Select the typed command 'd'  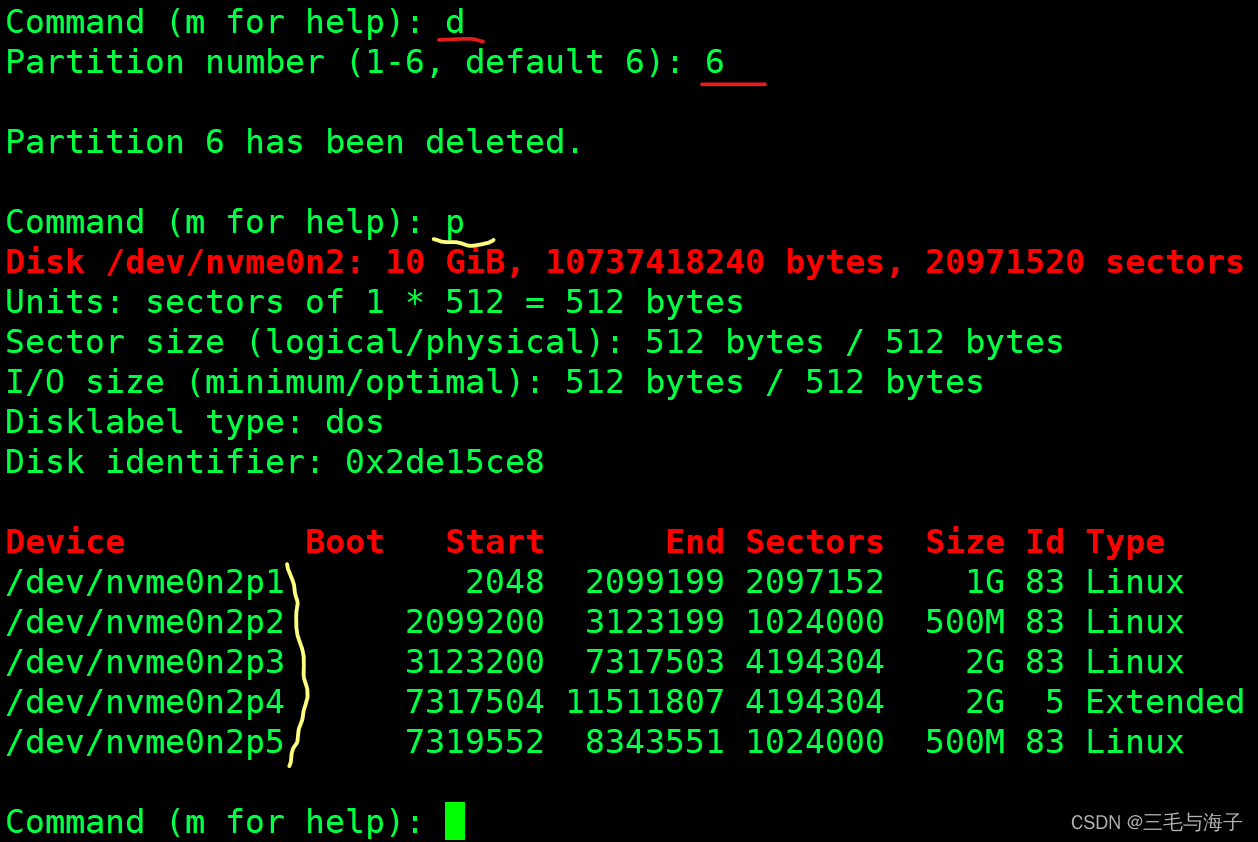point(455,21)
